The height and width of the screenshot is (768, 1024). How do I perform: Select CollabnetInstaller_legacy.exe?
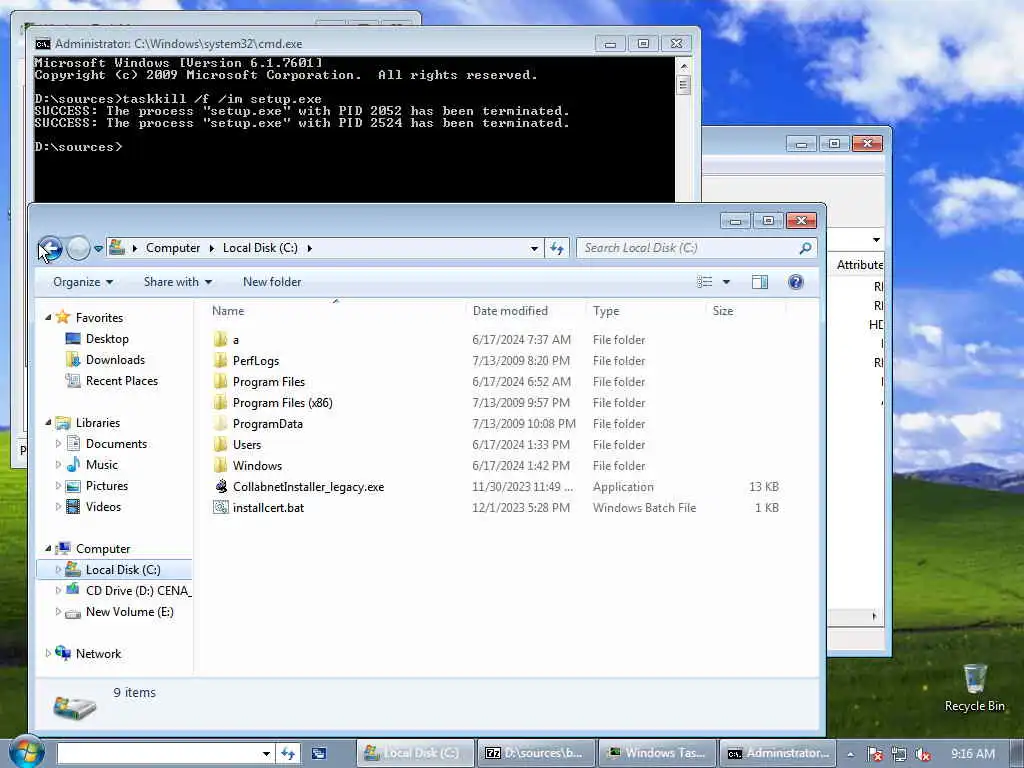(308, 487)
